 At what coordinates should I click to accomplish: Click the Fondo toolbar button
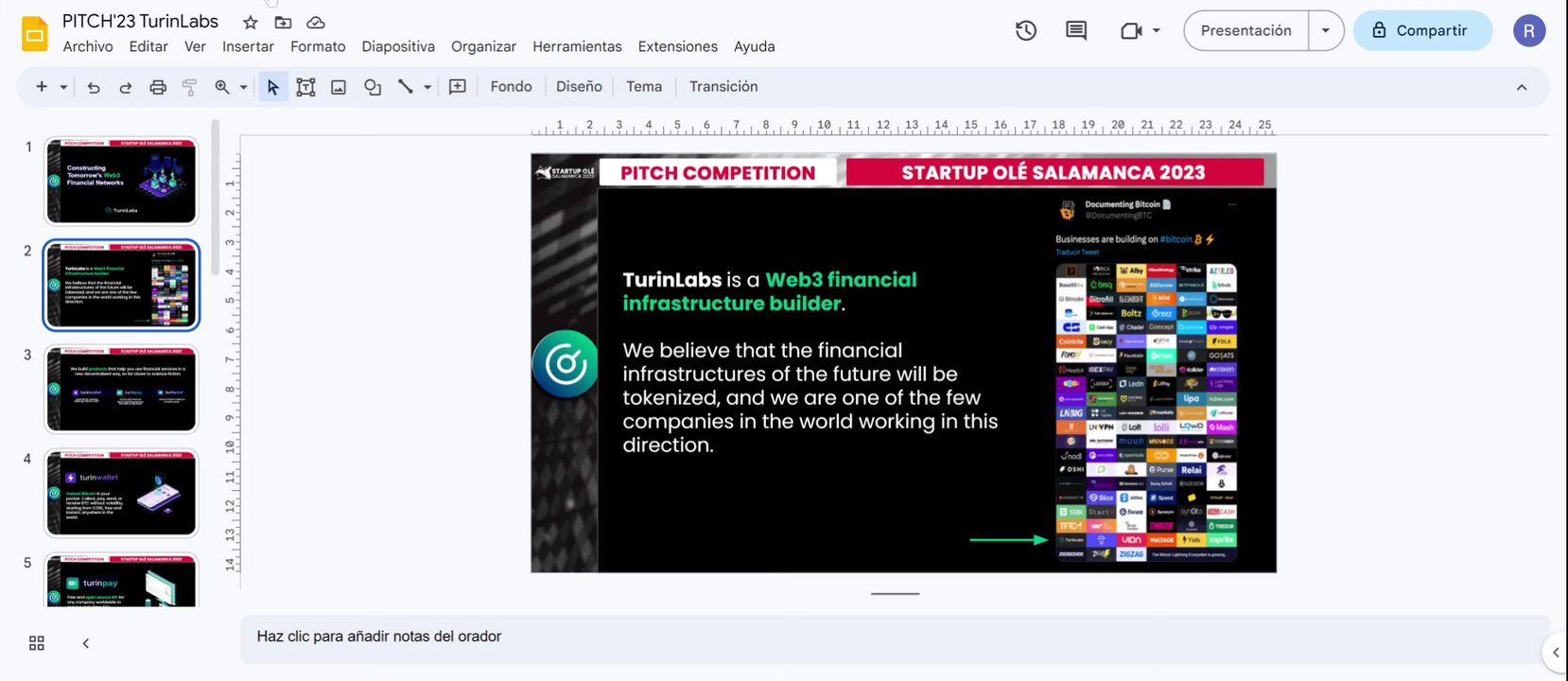[x=512, y=86]
